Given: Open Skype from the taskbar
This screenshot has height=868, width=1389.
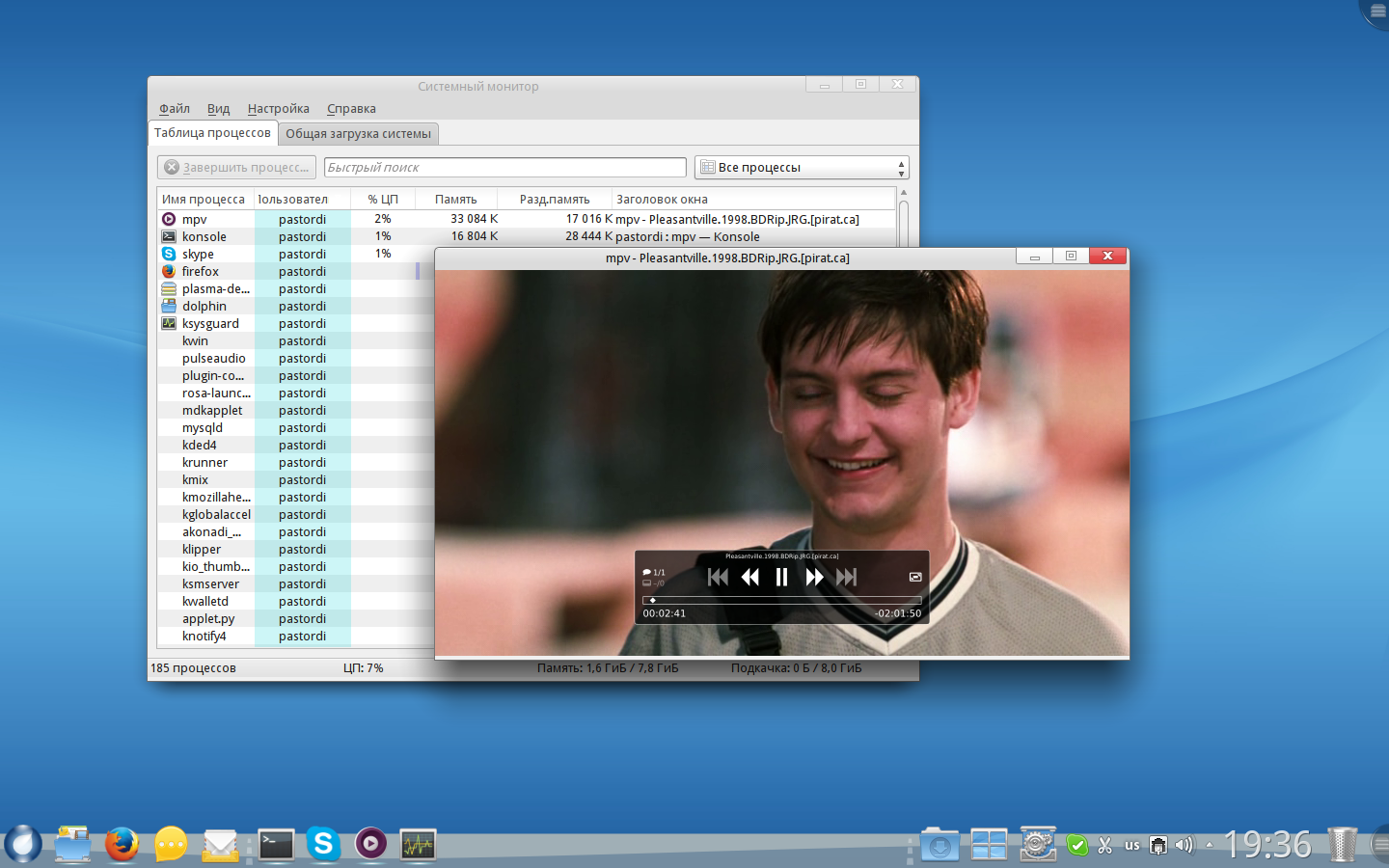Looking at the screenshot, I should [x=323, y=844].
